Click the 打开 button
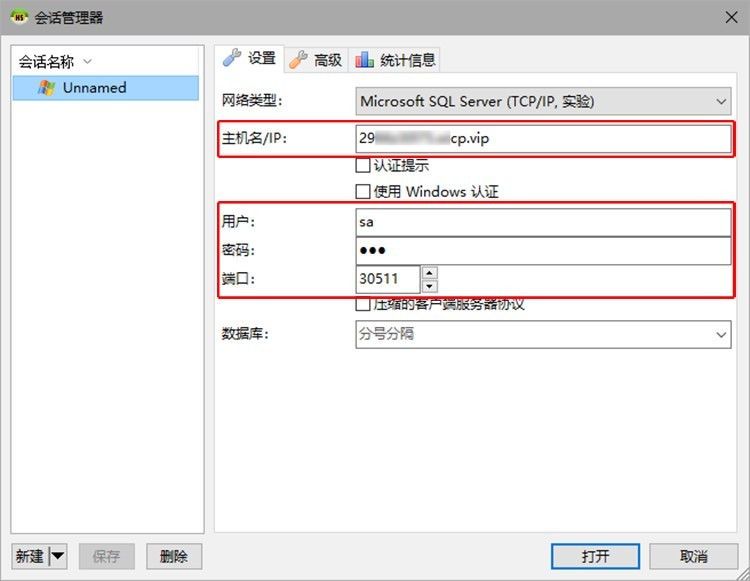 (x=596, y=556)
